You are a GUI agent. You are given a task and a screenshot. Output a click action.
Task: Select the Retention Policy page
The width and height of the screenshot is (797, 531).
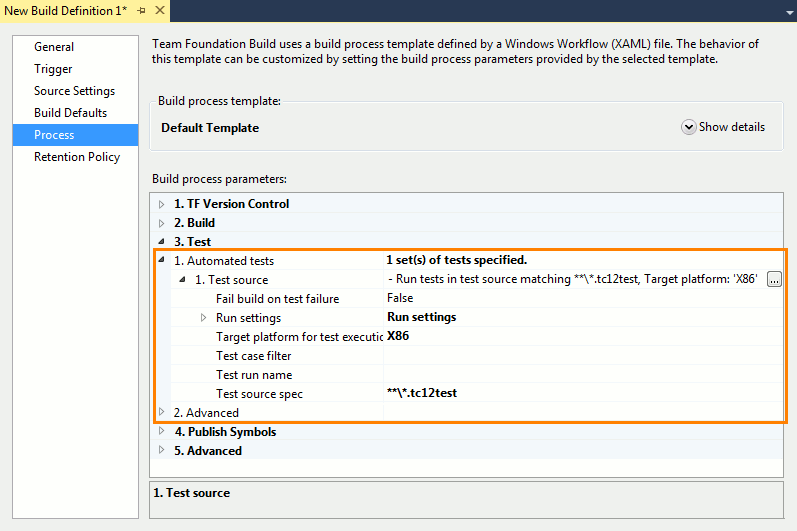click(77, 157)
